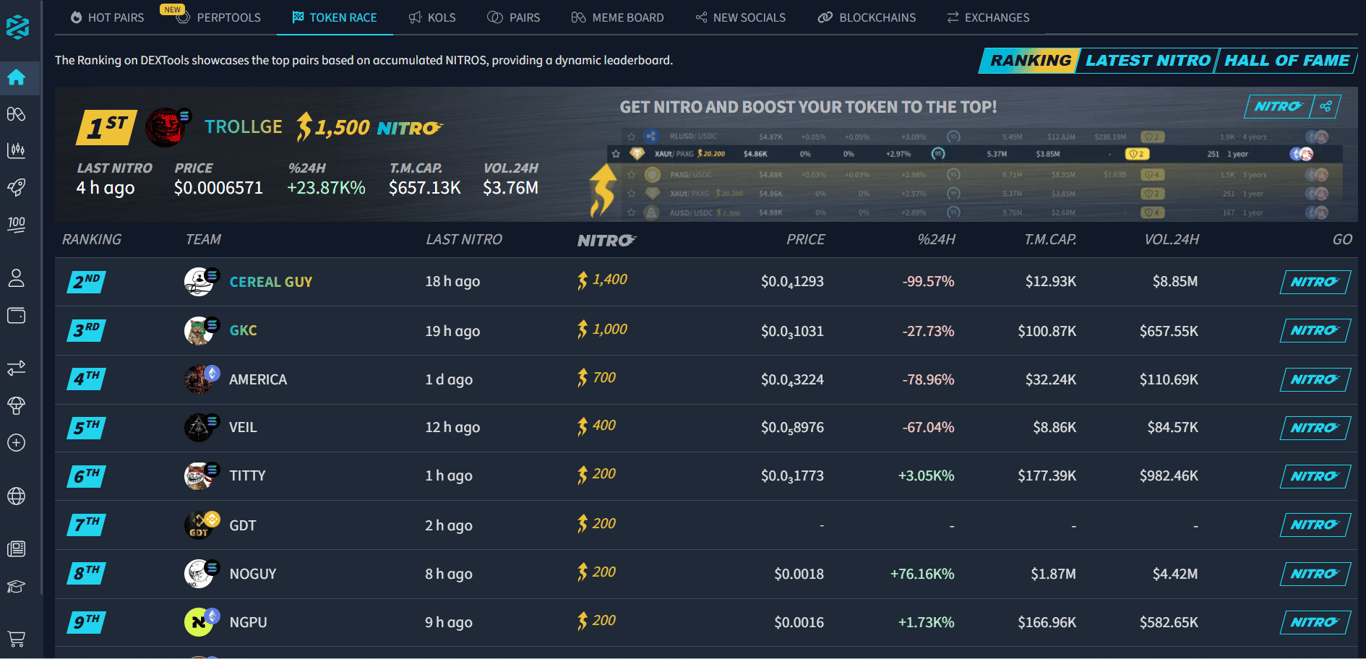Click the 9TH ranking badge
This screenshot has width=1366, height=659.
coord(87,622)
